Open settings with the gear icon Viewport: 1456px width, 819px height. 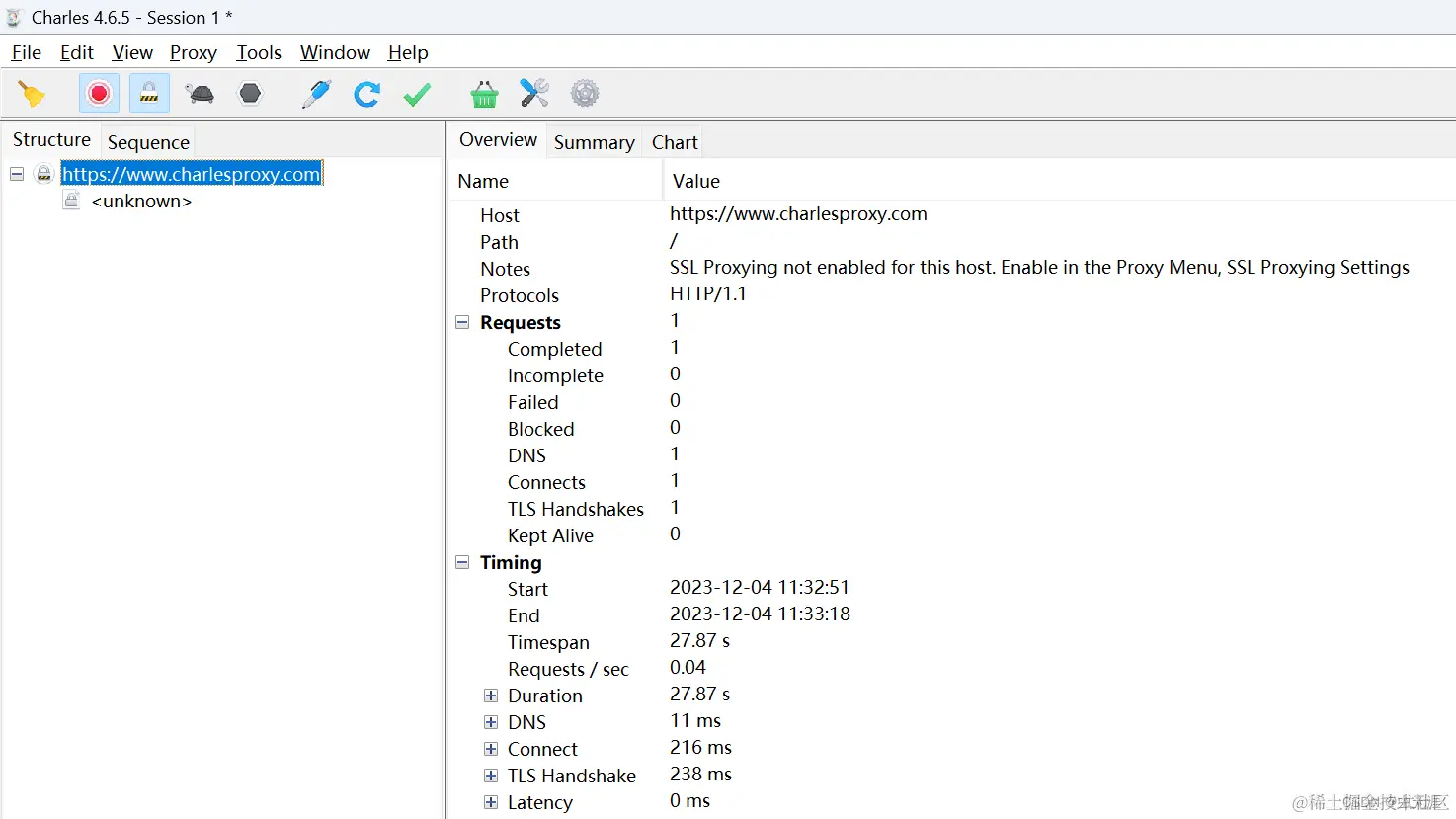[585, 94]
